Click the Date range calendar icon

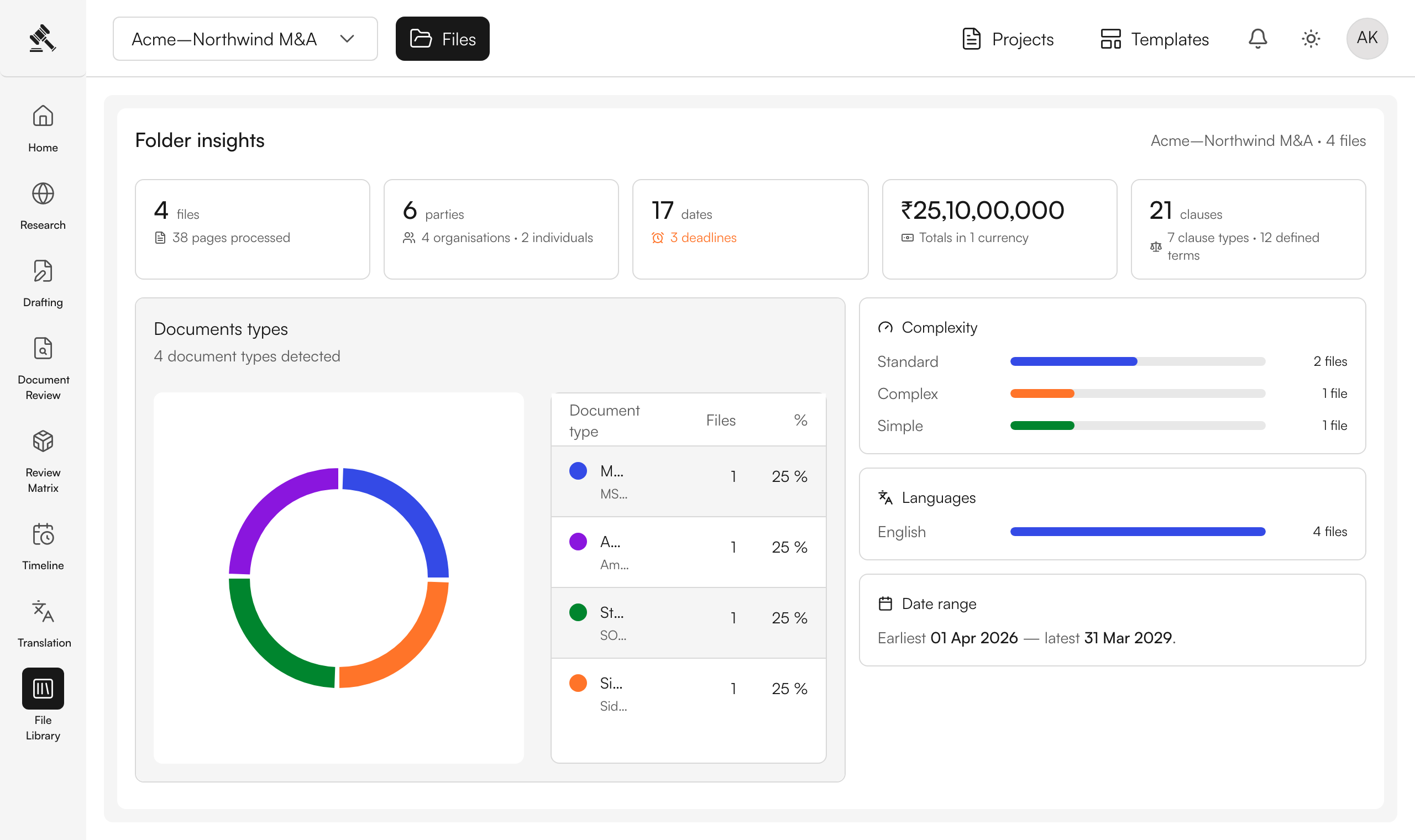pyautogui.click(x=885, y=604)
